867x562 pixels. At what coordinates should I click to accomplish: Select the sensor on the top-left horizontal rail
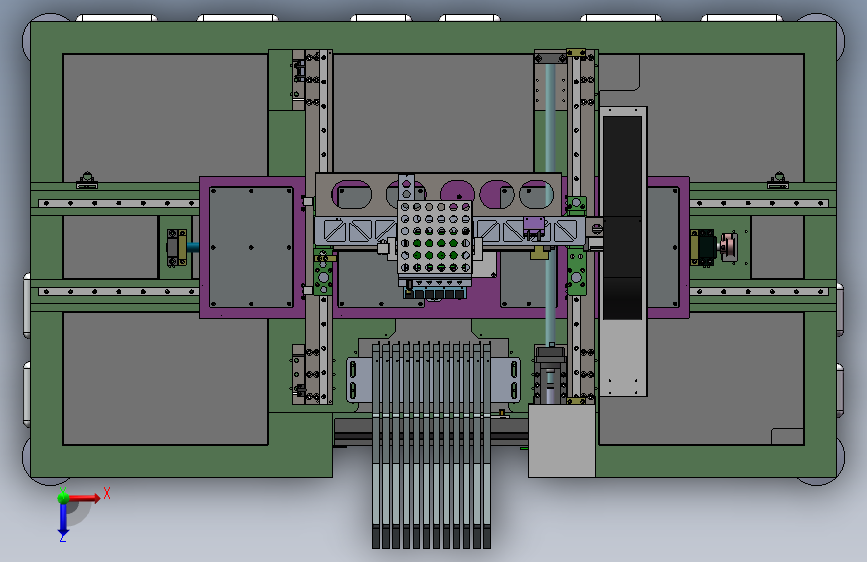pyautogui.click(x=87, y=180)
